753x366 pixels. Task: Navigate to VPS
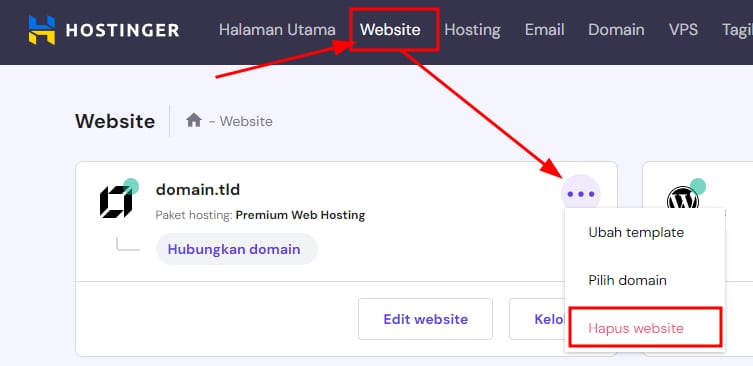coord(683,30)
